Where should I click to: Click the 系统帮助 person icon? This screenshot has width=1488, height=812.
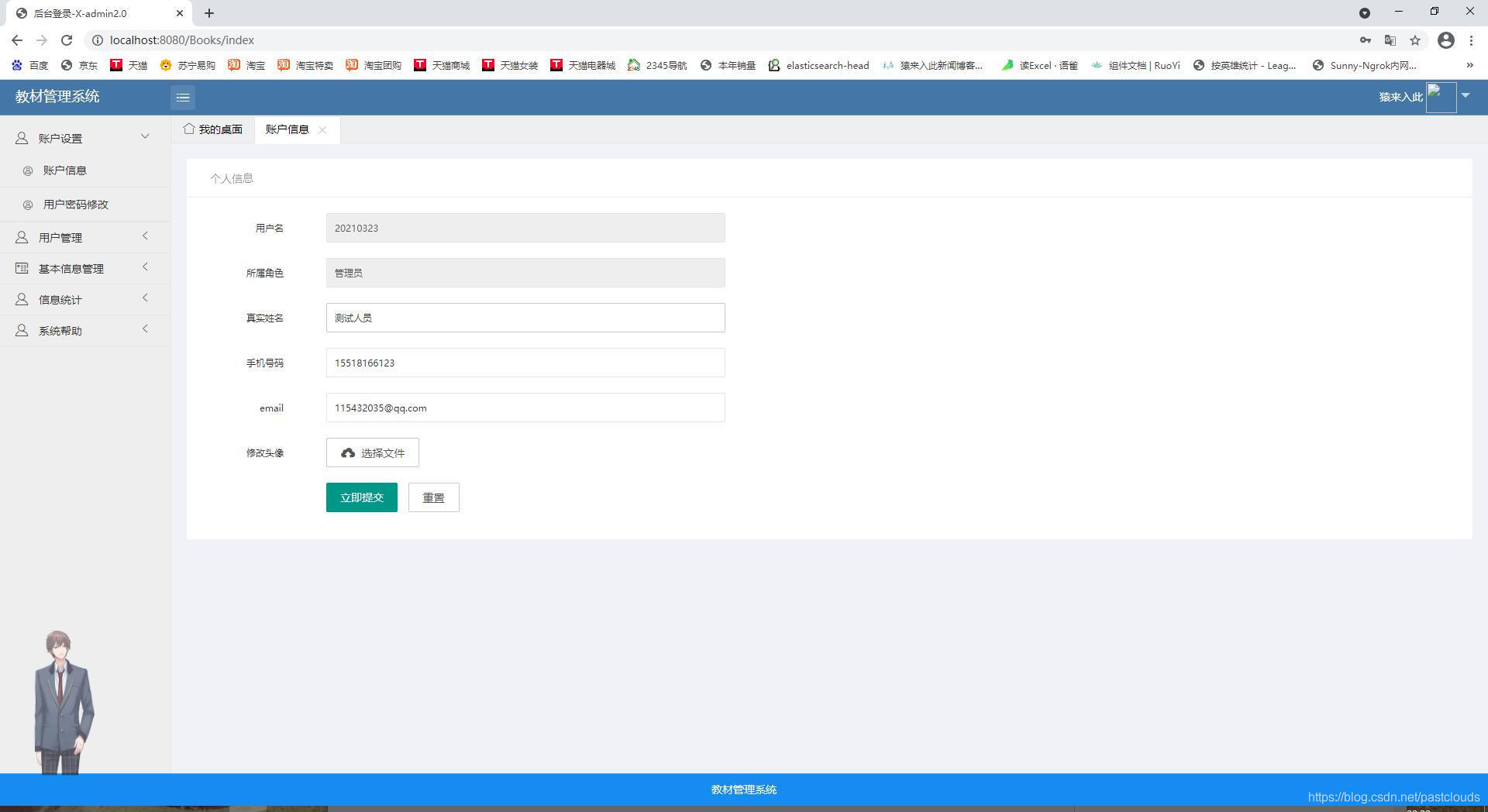(22, 330)
